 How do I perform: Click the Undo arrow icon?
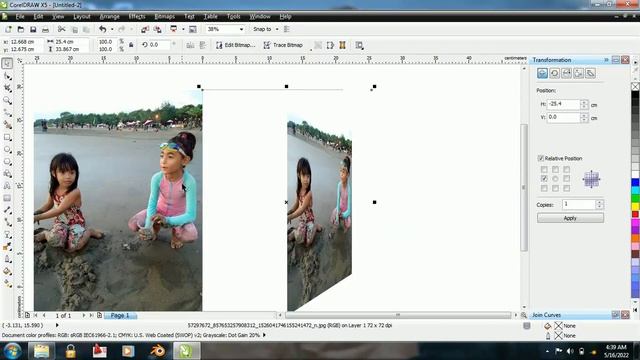click(102, 29)
